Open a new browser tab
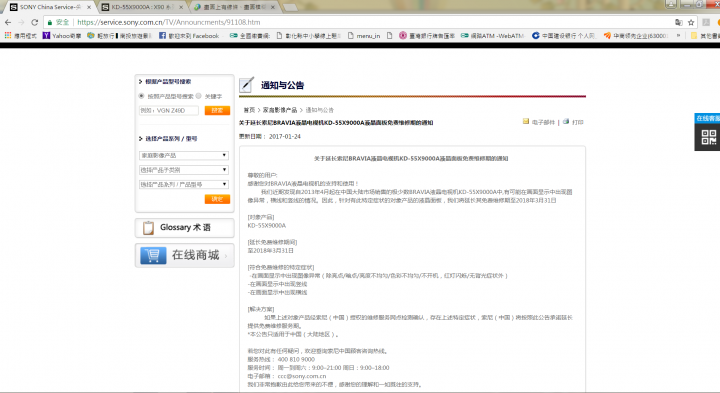Image resolution: width=720 pixels, height=393 pixels. point(290,7)
